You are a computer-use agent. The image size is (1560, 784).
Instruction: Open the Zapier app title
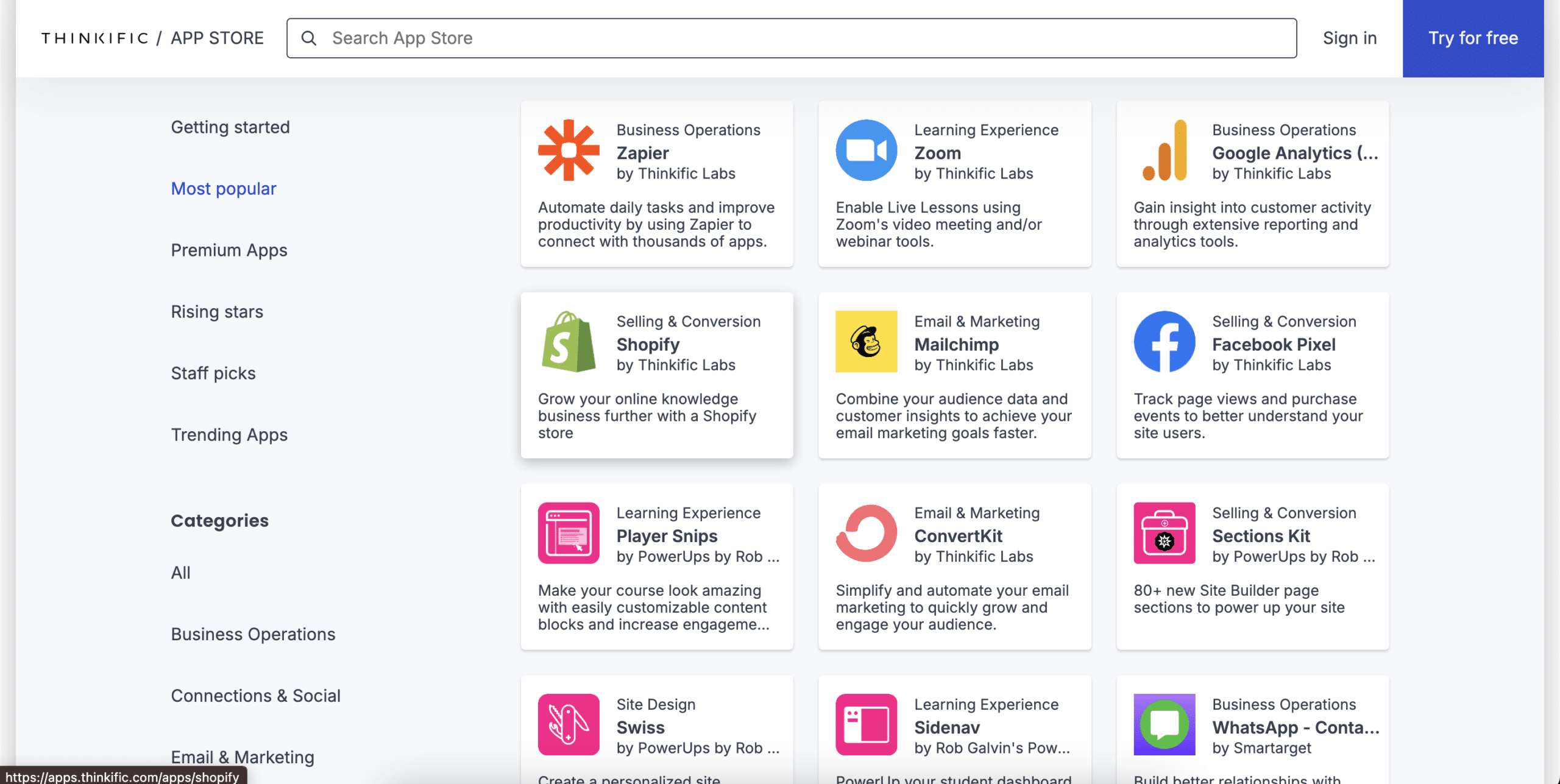point(642,153)
